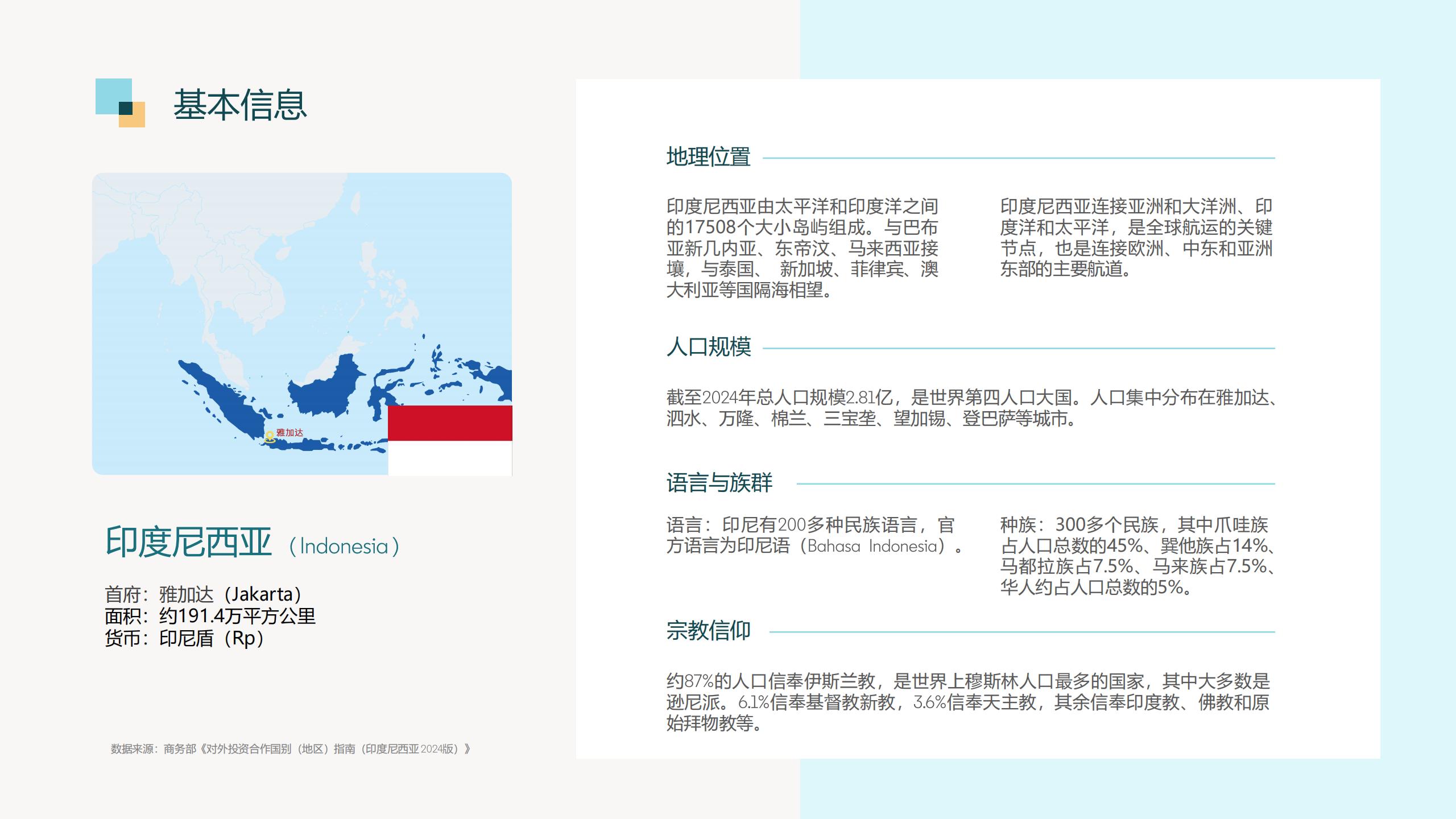Image resolution: width=1456 pixels, height=819 pixels.
Task: Select the 基本信息 slide title
Action: tap(239, 105)
